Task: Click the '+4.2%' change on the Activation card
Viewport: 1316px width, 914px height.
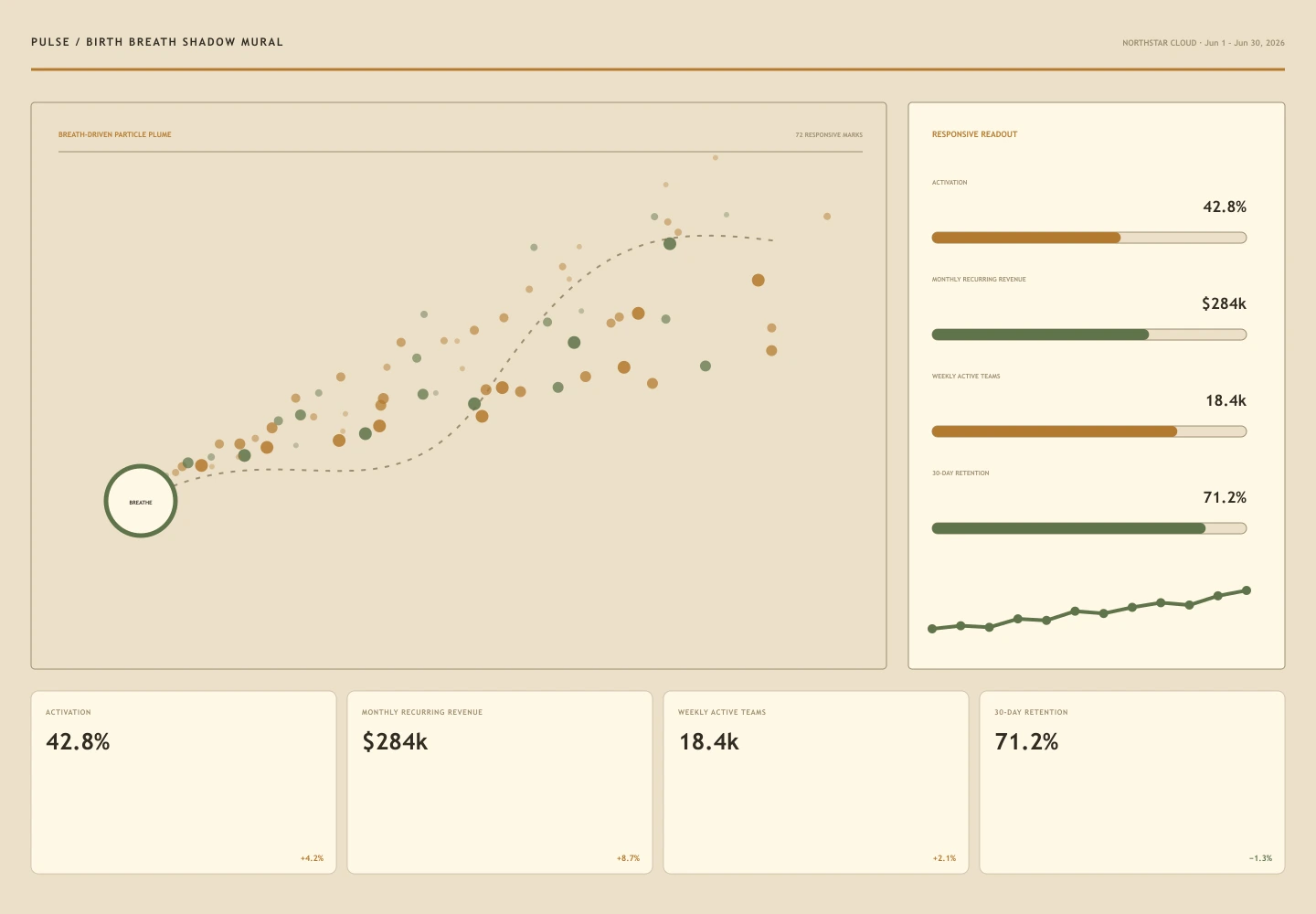Action: (x=312, y=858)
